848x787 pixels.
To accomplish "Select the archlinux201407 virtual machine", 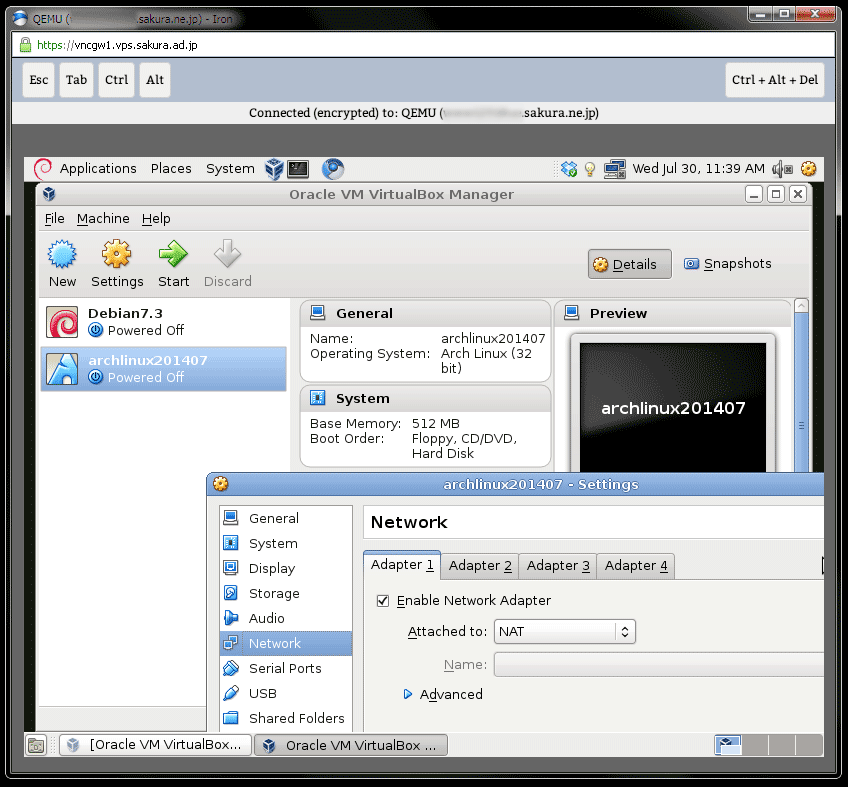I will (163, 369).
